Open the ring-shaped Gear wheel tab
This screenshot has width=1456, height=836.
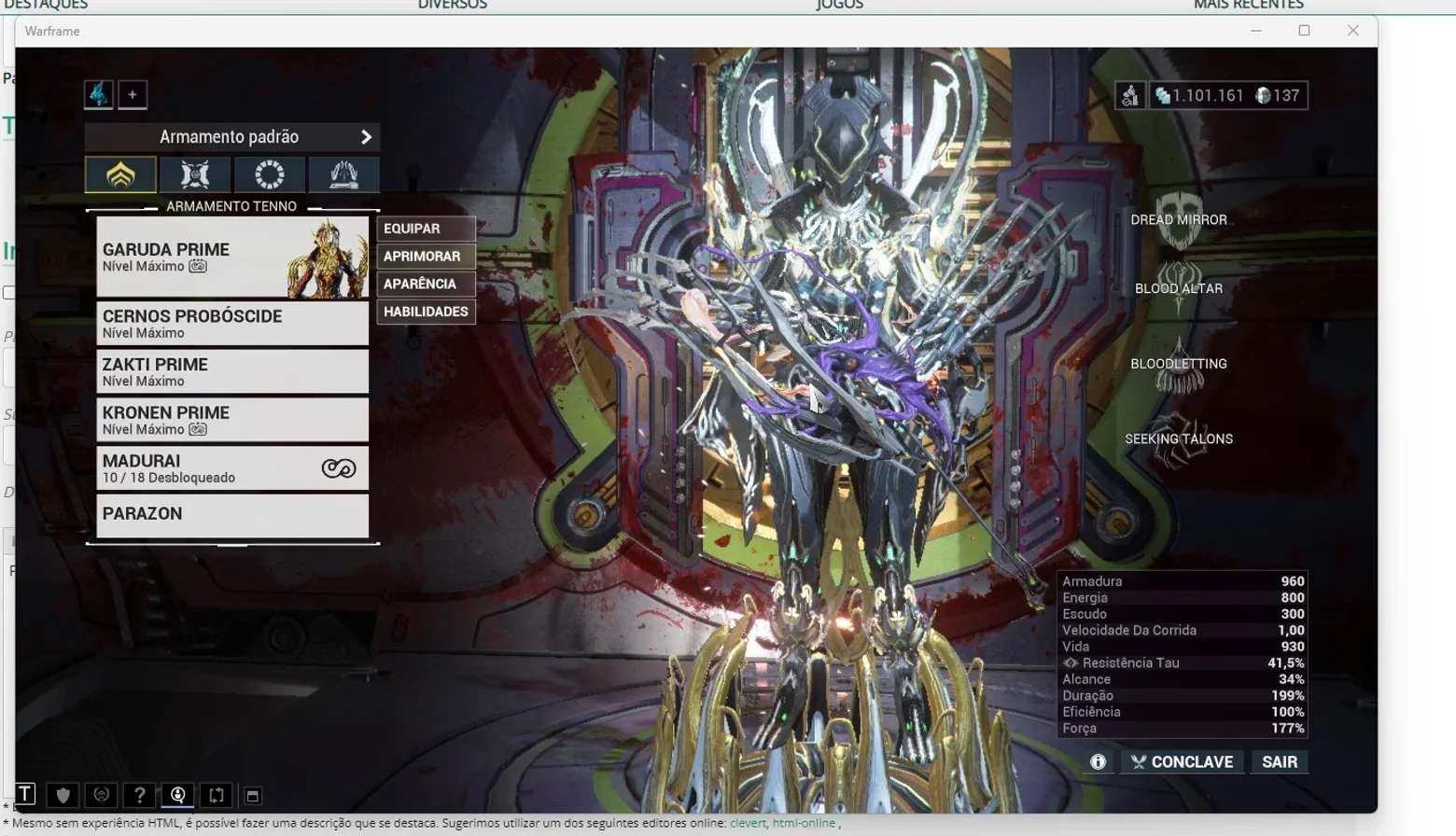[x=270, y=174]
